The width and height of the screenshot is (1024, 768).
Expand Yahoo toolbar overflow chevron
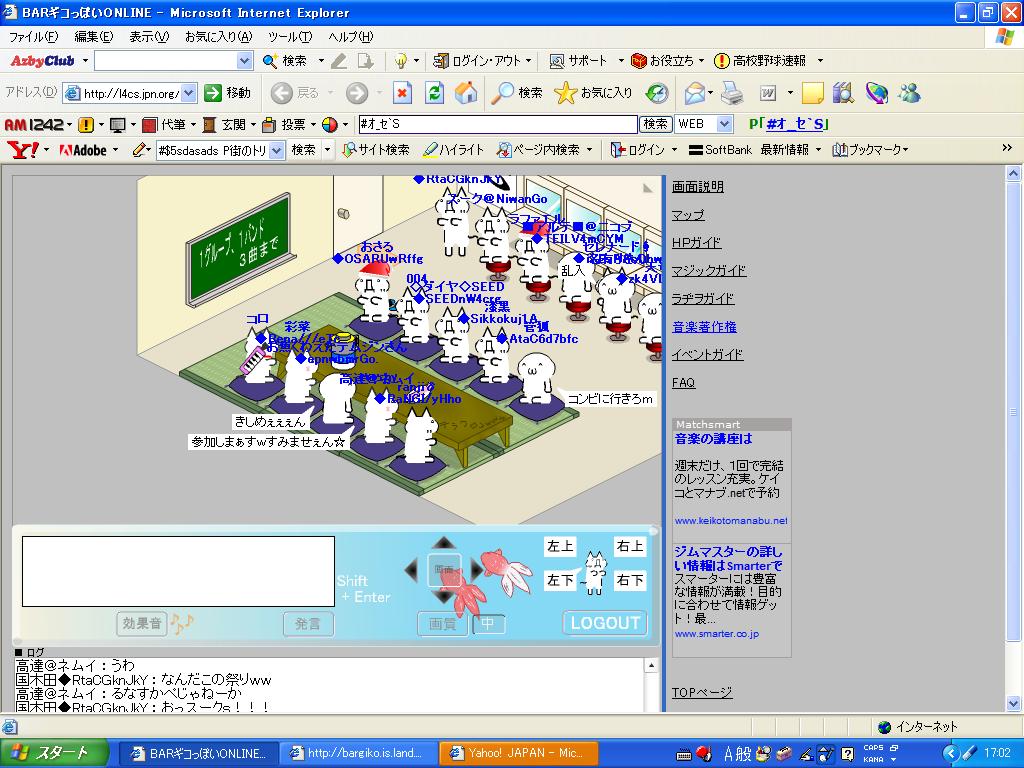coord(1006,149)
